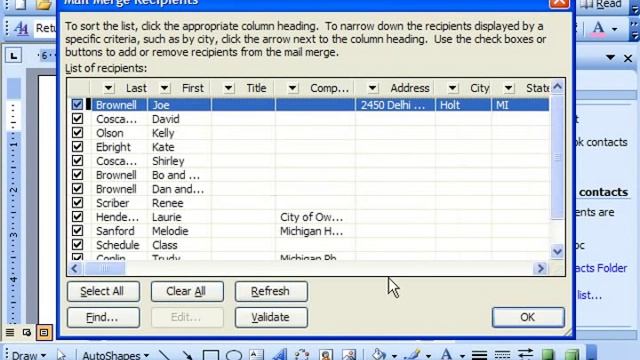Uncheck the Joe Brownell recipient
The width and height of the screenshot is (640, 360).
(x=77, y=104)
